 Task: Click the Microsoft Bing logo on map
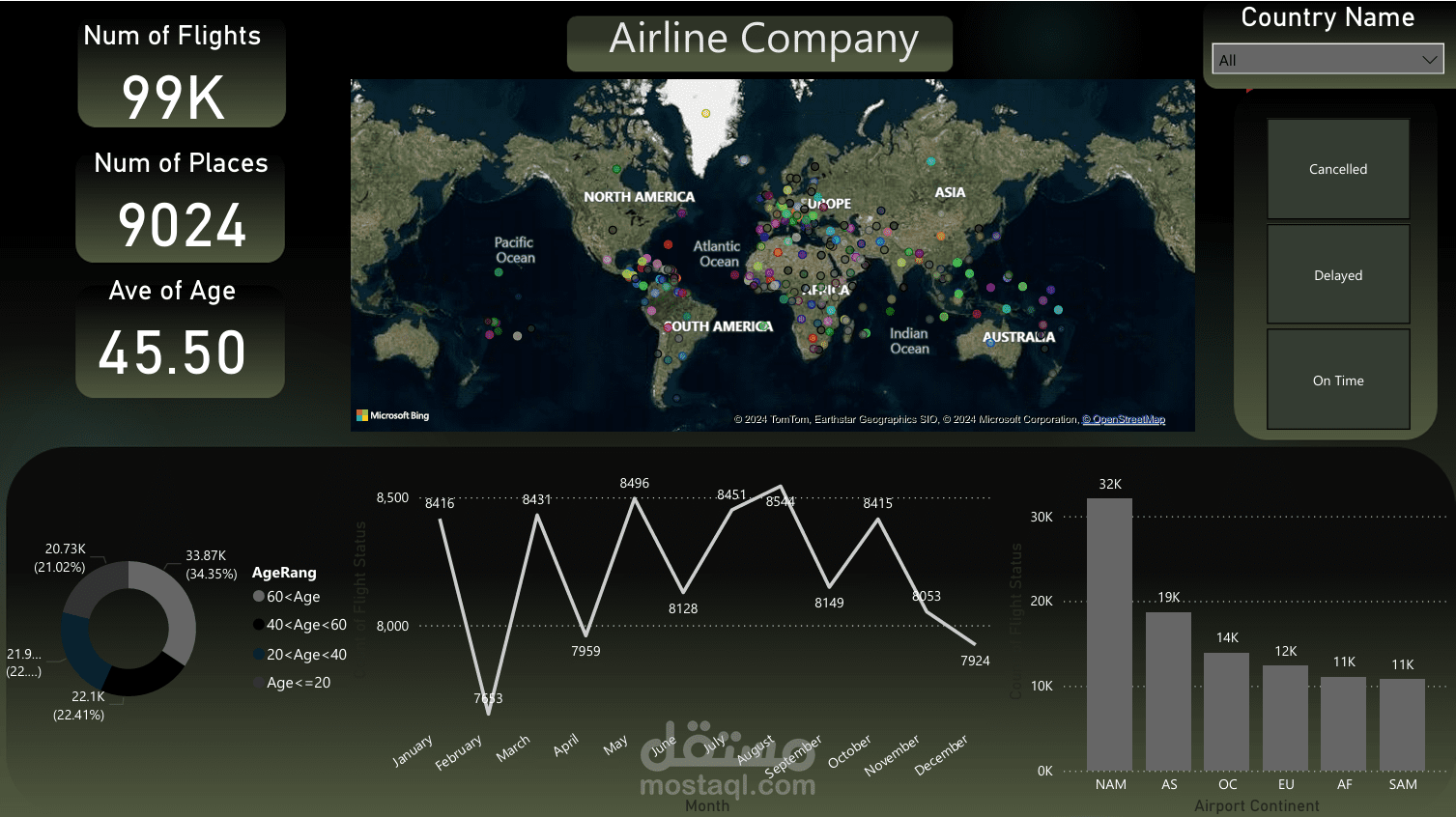point(392,415)
